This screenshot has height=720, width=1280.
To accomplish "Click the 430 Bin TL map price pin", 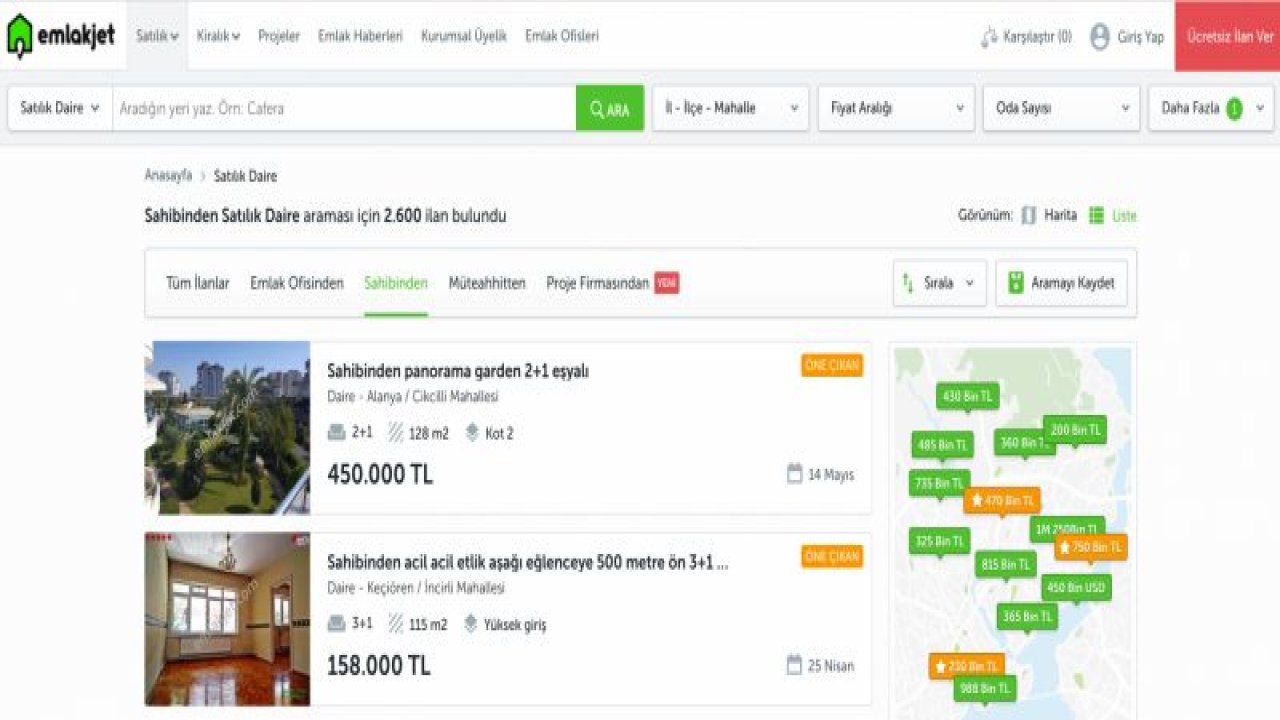I will click(x=967, y=396).
